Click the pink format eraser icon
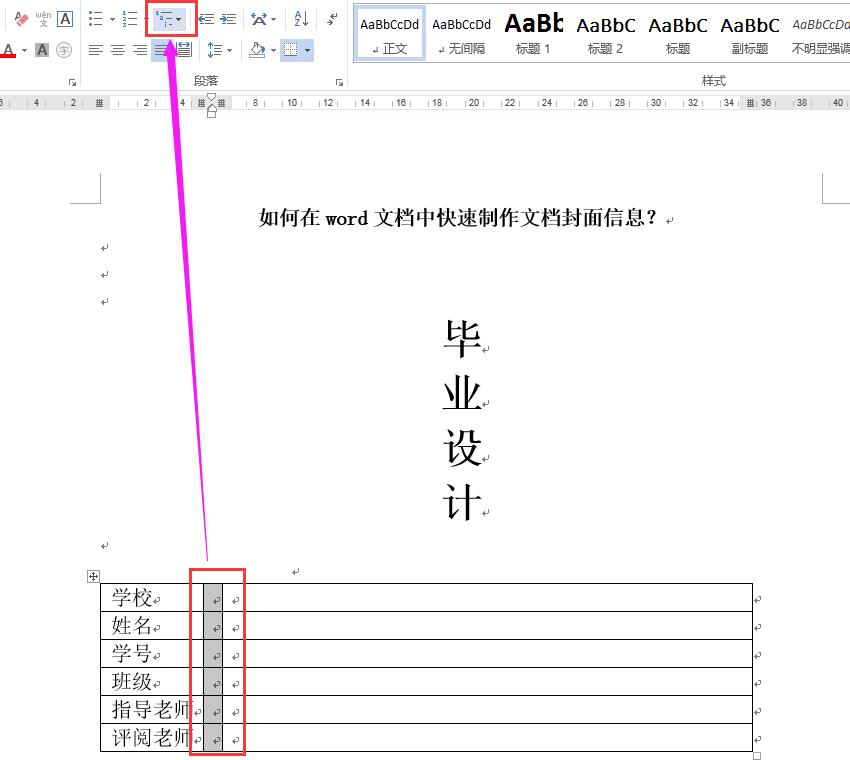The height and width of the screenshot is (760, 850). [19, 16]
